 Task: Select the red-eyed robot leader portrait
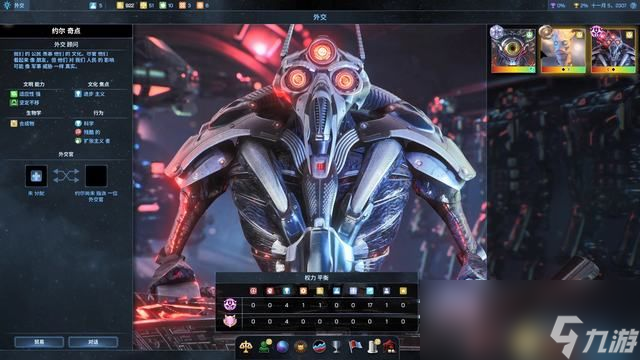[613, 49]
